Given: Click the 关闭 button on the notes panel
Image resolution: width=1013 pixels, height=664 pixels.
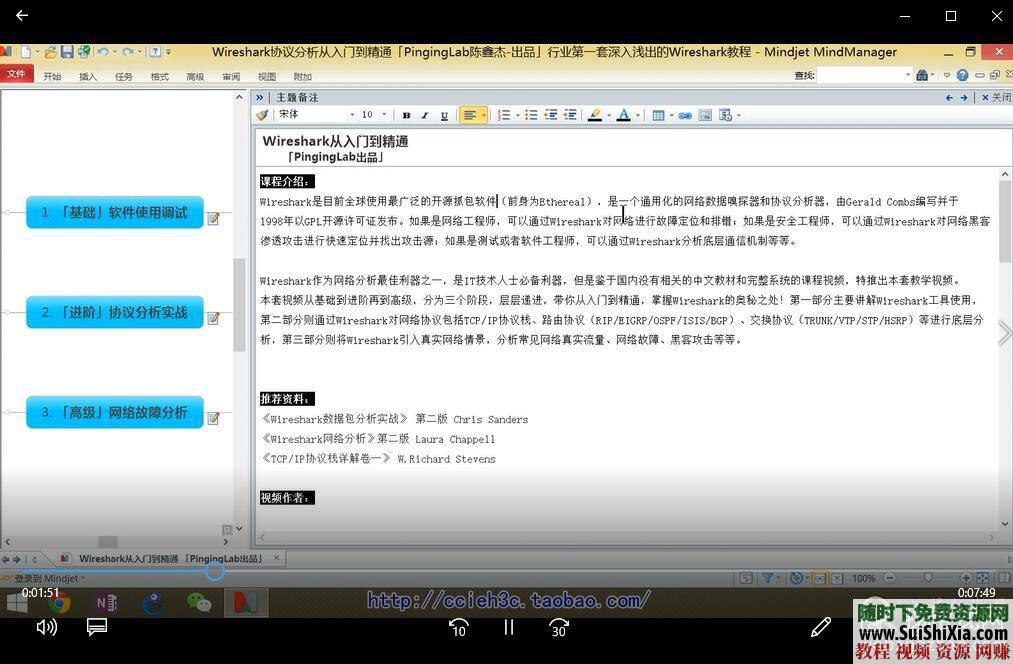Looking at the screenshot, I should [995, 97].
